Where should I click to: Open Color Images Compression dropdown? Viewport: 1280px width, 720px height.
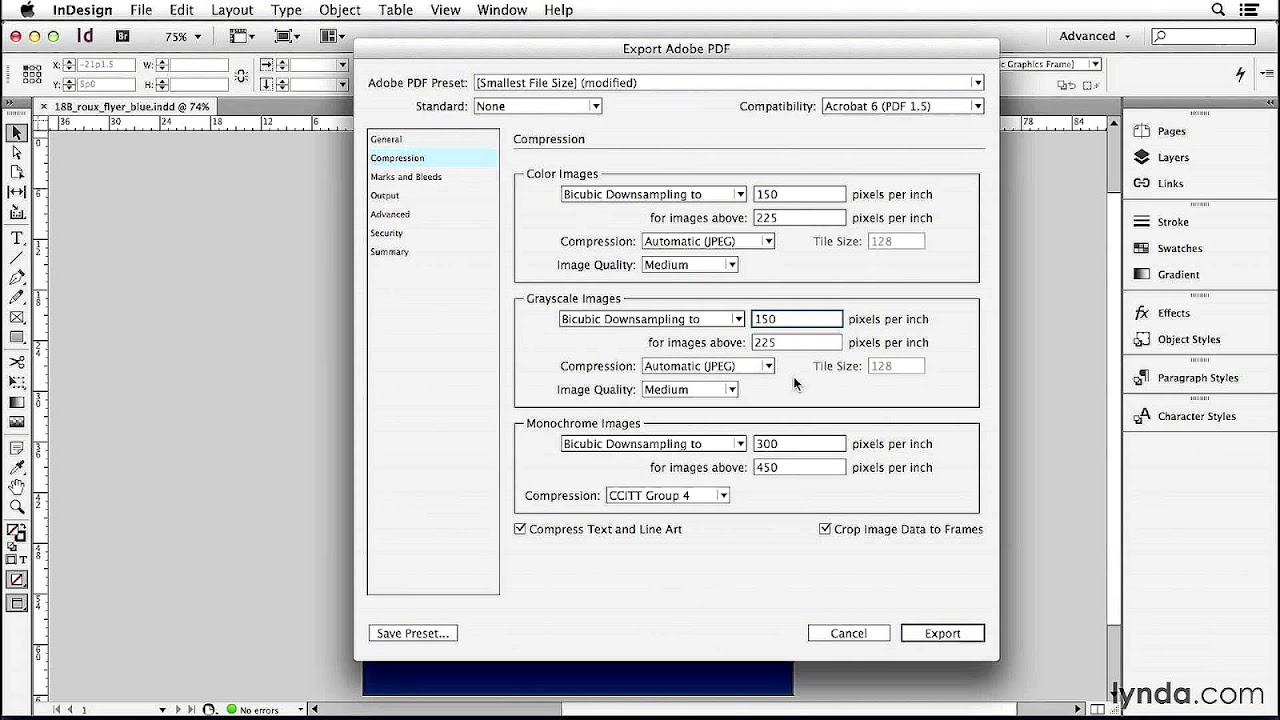click(x=708, y=241)
